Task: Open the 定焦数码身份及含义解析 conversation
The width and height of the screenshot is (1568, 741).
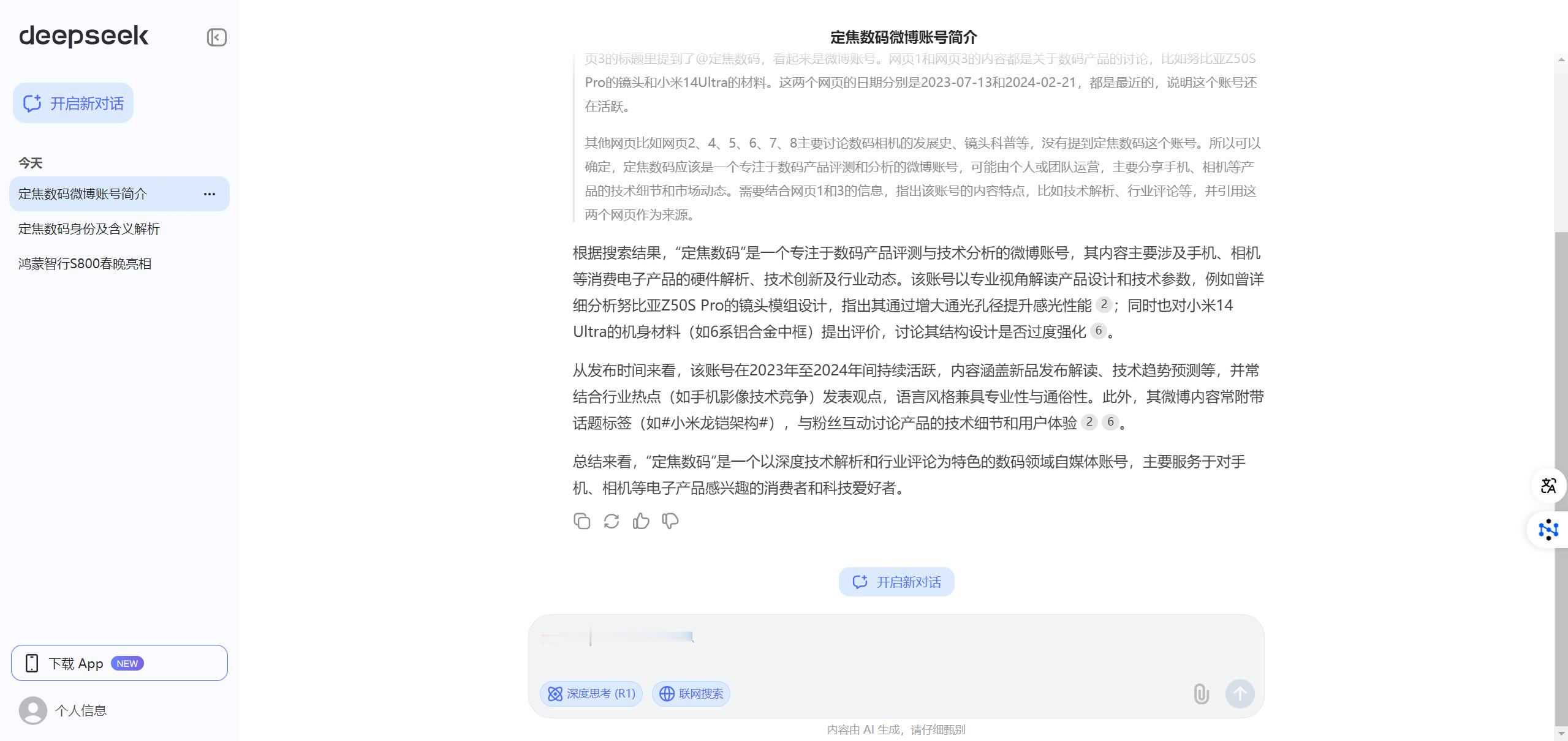Action: tap(119, 229)
